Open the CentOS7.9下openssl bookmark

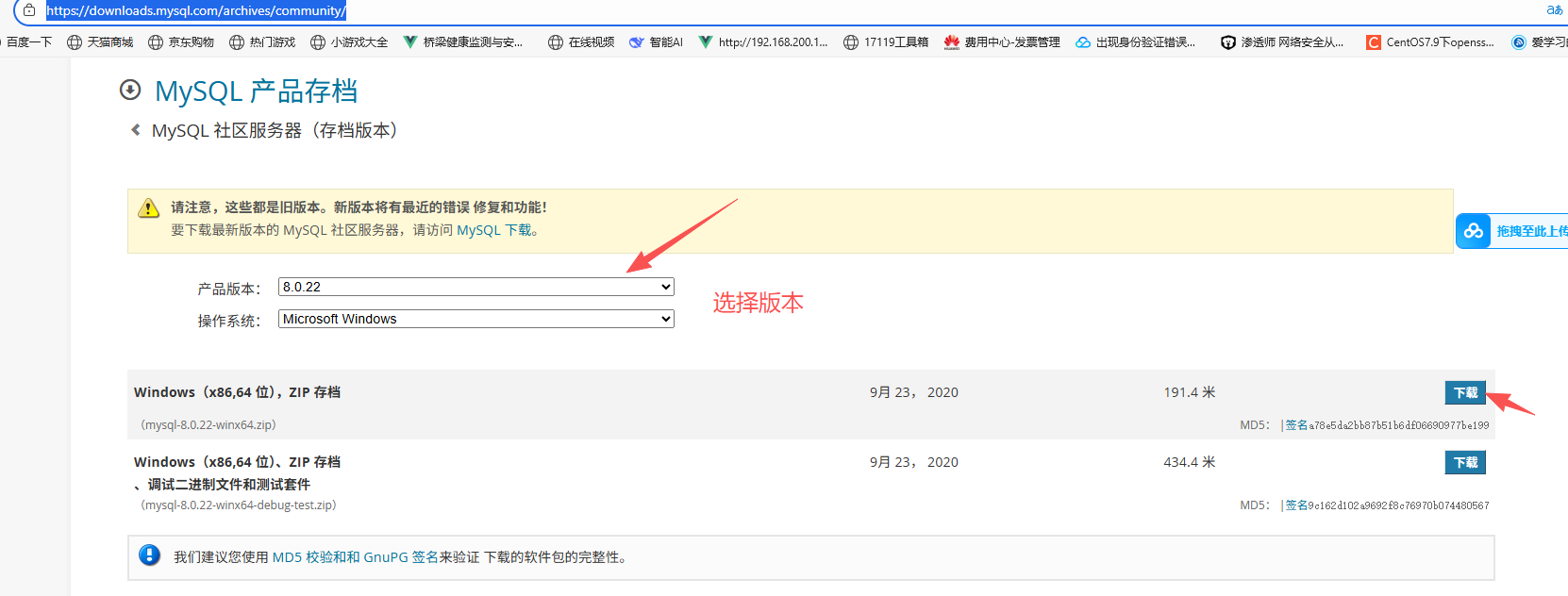(1430, 42)
